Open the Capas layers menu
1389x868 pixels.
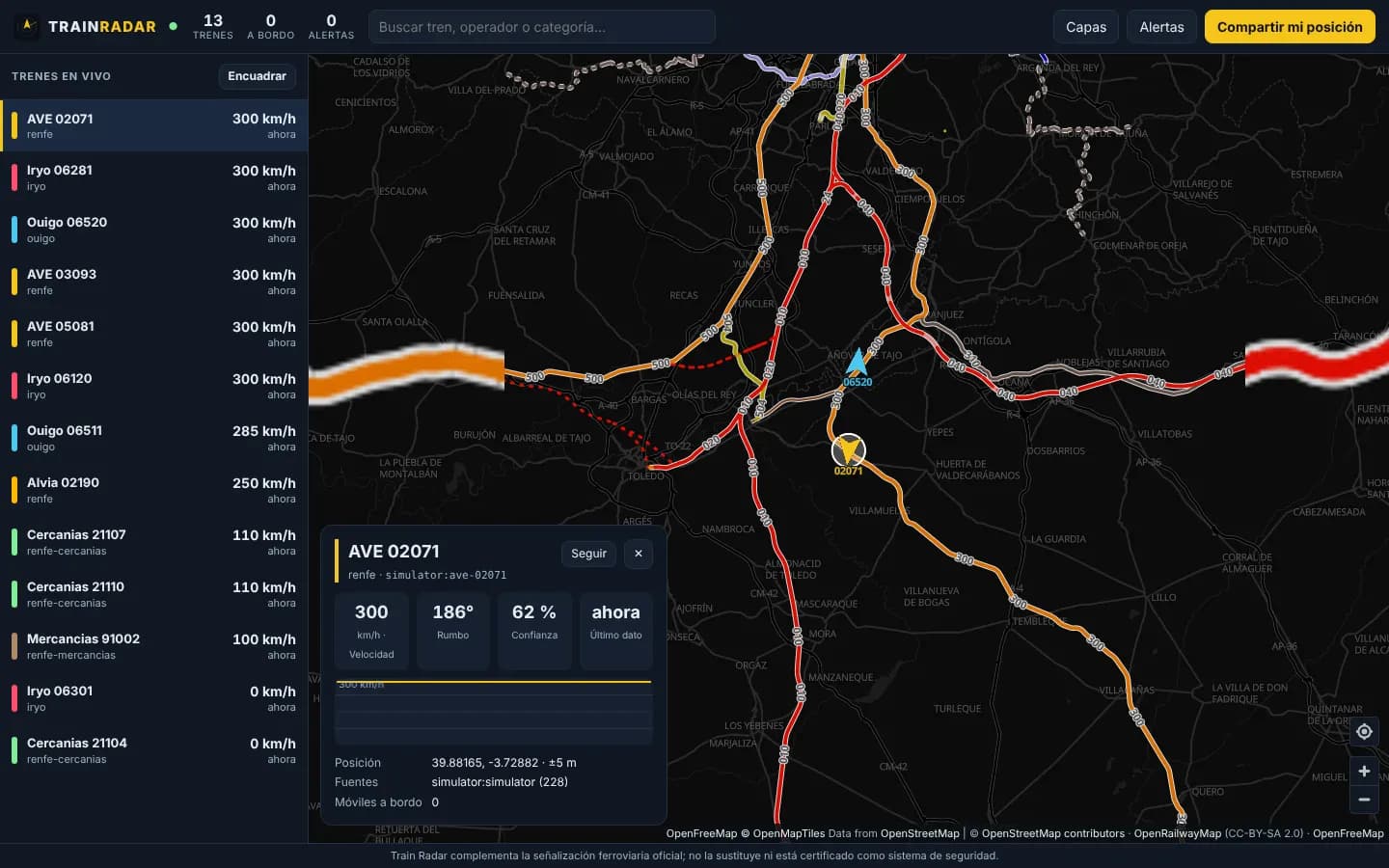(x=1086, y=27)
